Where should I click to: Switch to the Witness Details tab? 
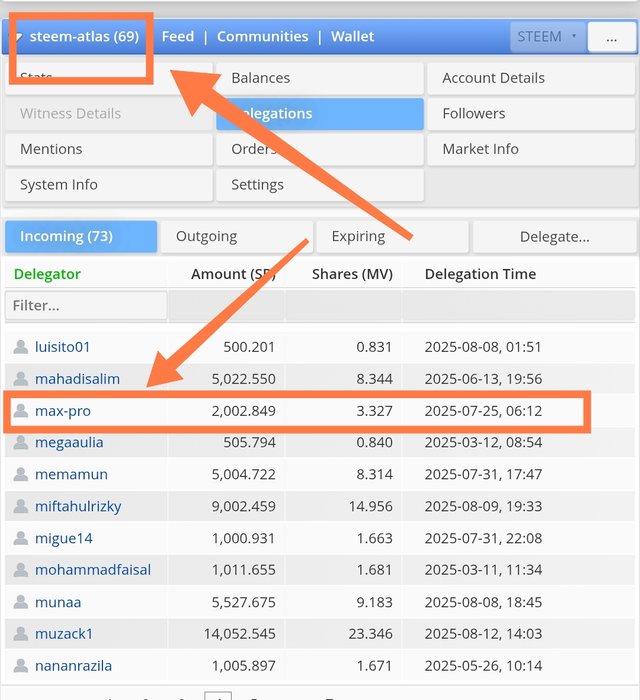(x=108, y=114)
